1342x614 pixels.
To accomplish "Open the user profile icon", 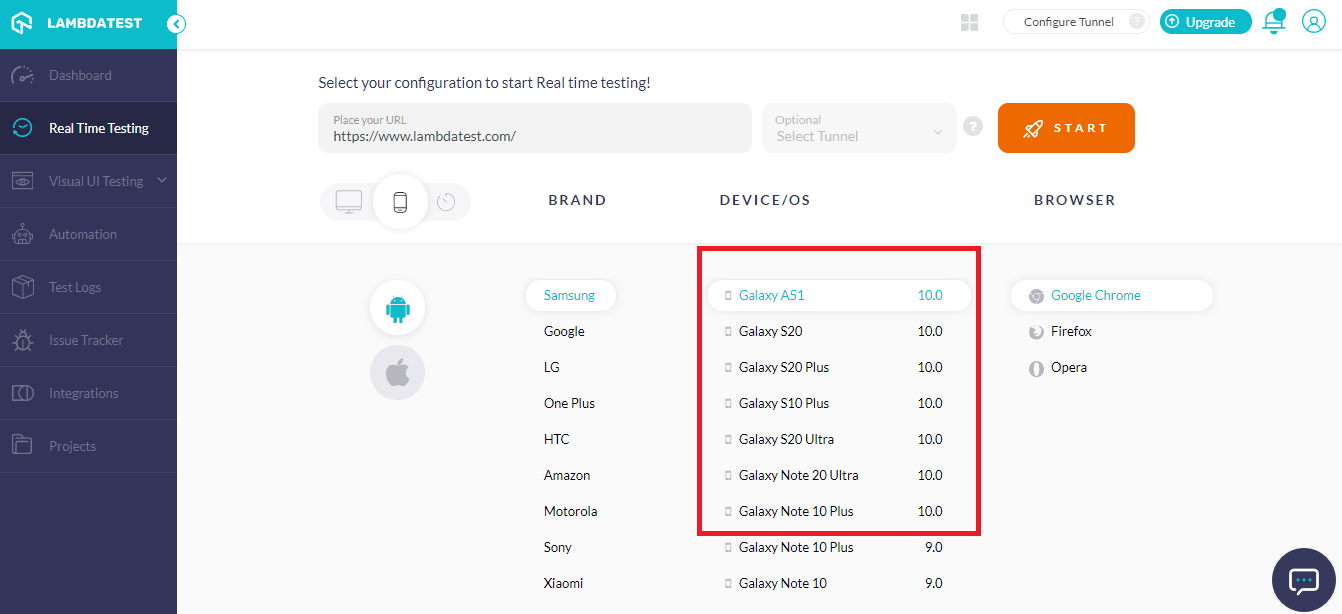I will click(x=1313, y=22).
